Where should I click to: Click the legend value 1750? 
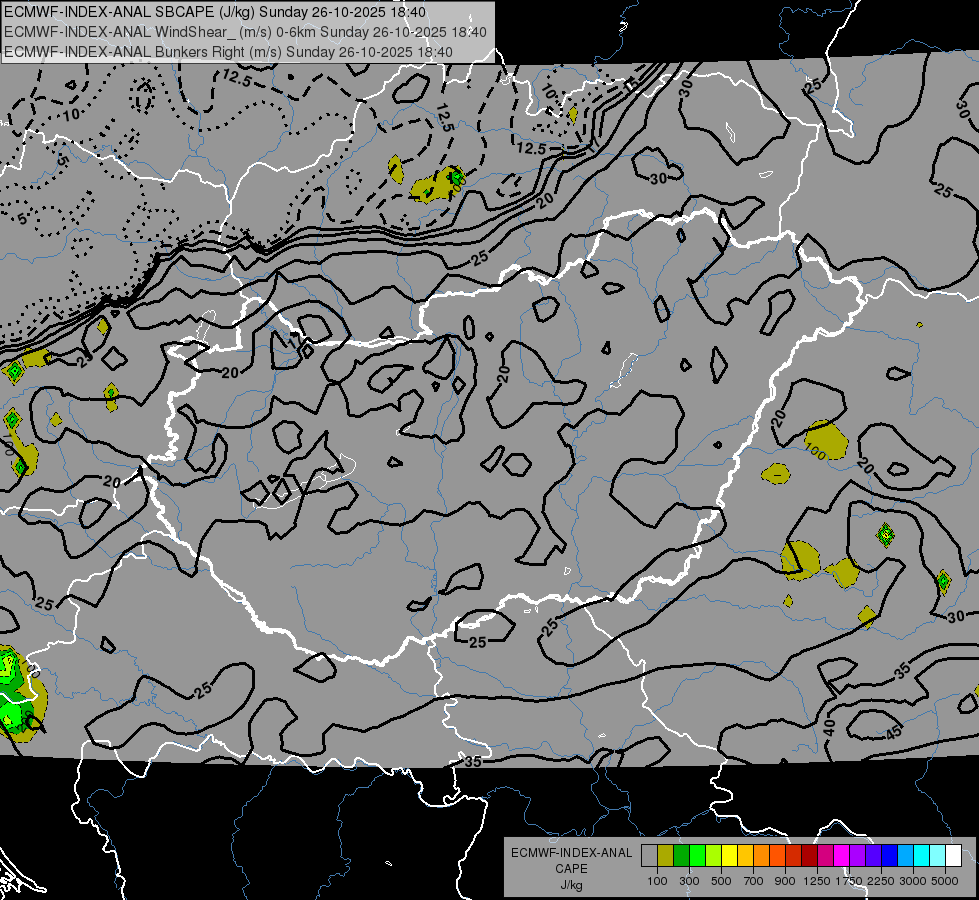849,881
